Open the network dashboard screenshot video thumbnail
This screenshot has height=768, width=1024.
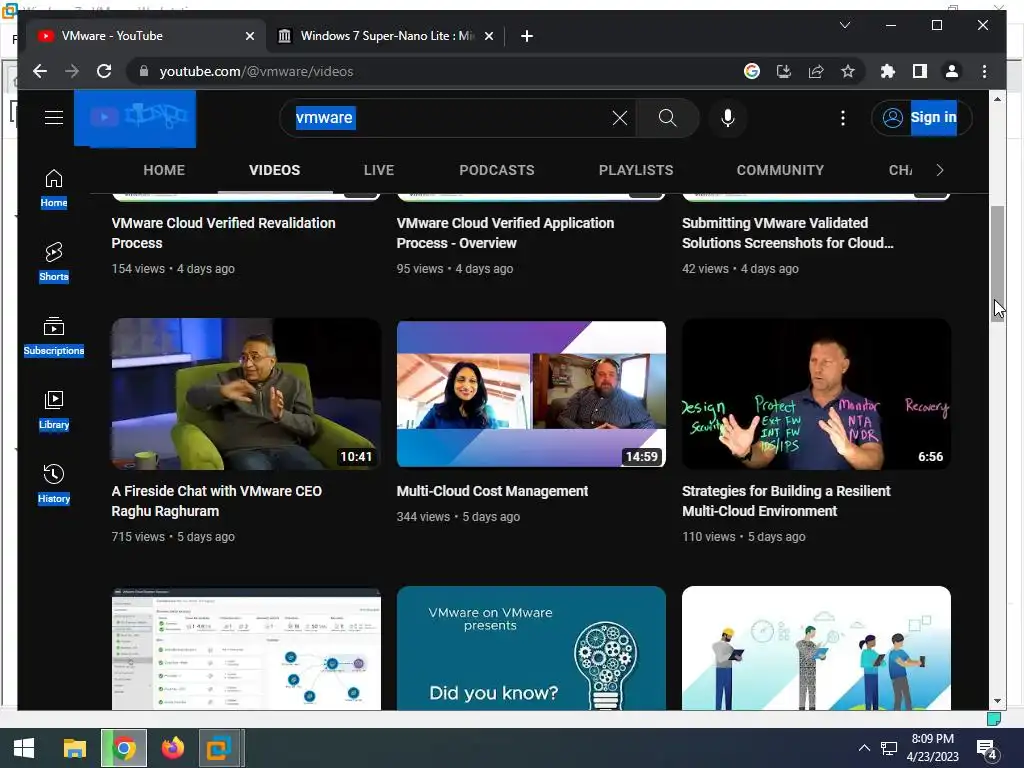pos(246,648)
